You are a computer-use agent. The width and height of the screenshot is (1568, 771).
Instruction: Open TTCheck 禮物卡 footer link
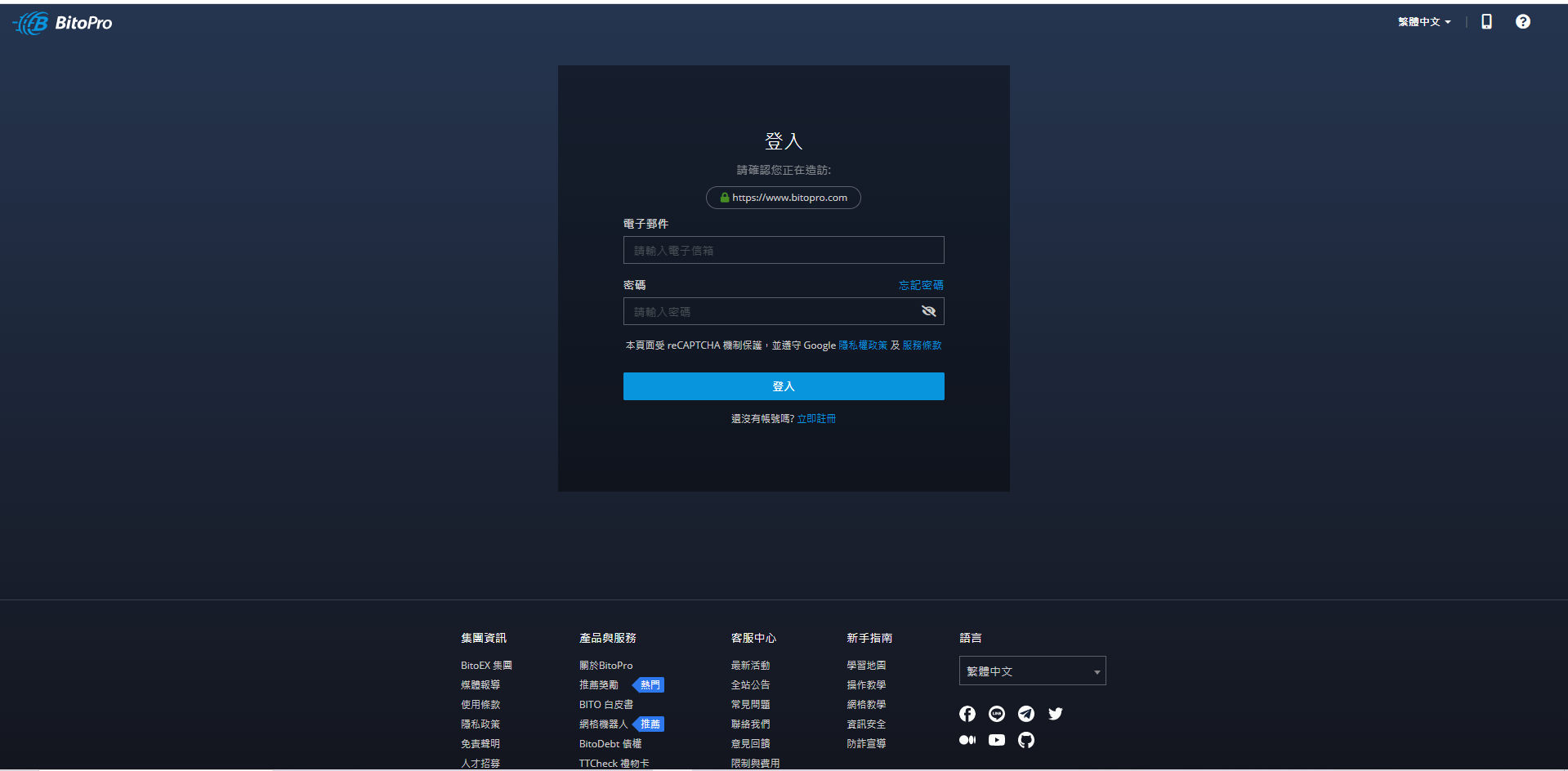[614, 764]
